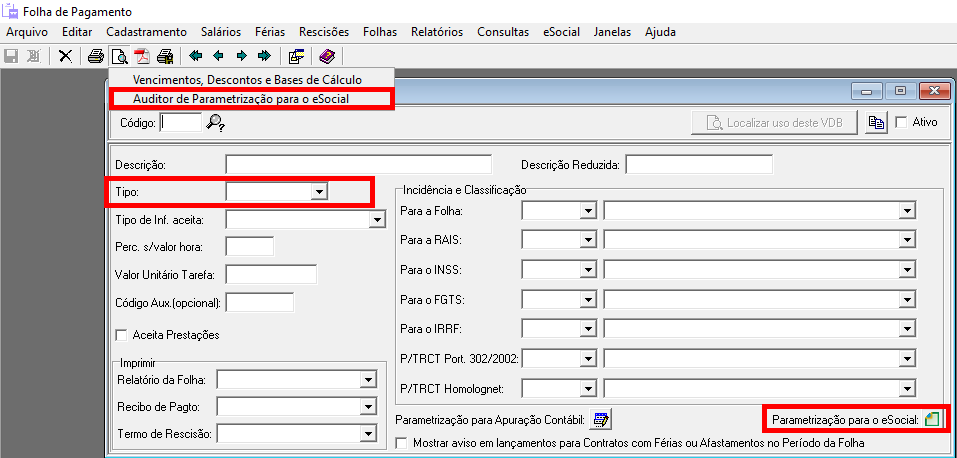Expand the Tipo dropdown
957x458 pixels.
pyautogui.click(x=319, y=190)
